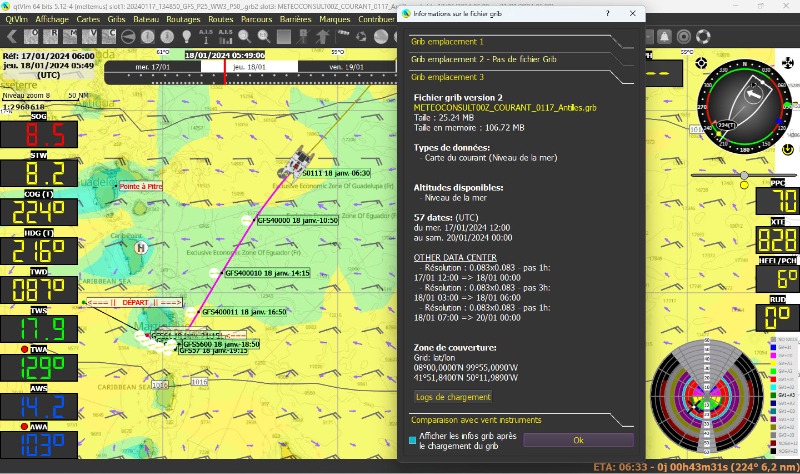Click the grey globe toolbar icon
The width and height of the screenshot is (800, 474).
[381, 36]
